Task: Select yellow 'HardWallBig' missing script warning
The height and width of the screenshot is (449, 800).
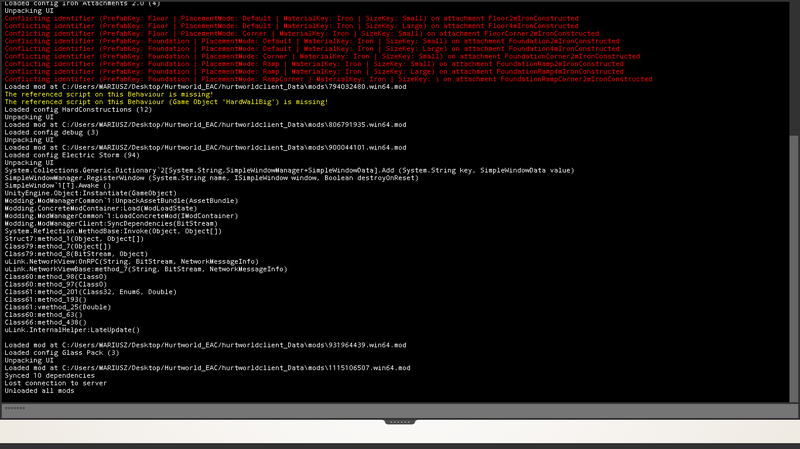Action: click(166, 102)
